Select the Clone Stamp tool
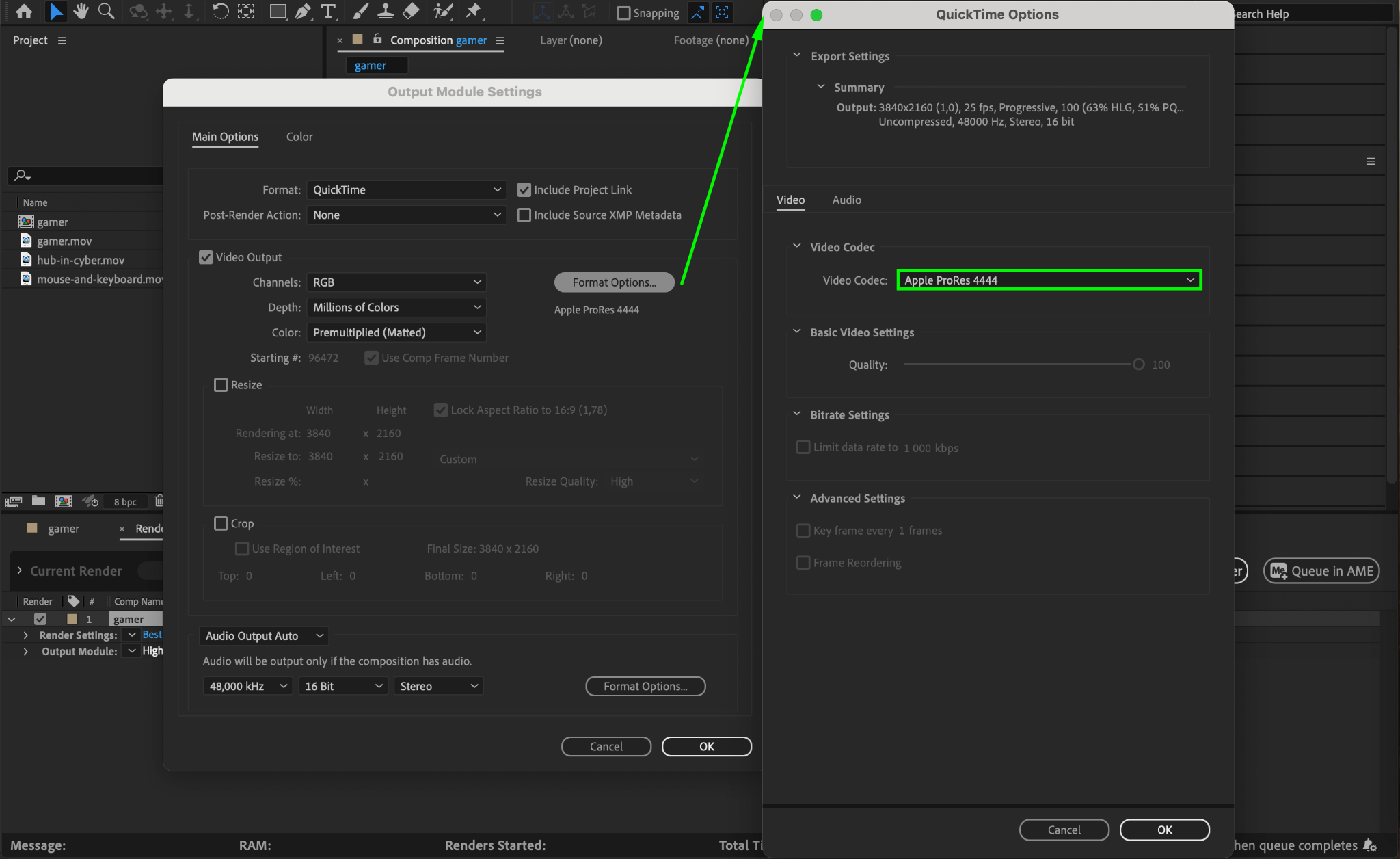This screenshot has width=1400, height=859. pos(386,12)
